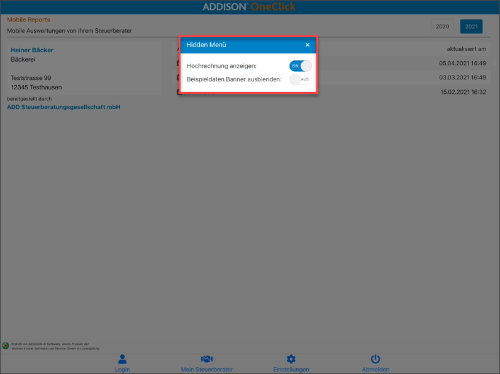Viewport: 500px width, 374px height.
Task: Click the Hidden Menü title bar
Action: [248, 45]
